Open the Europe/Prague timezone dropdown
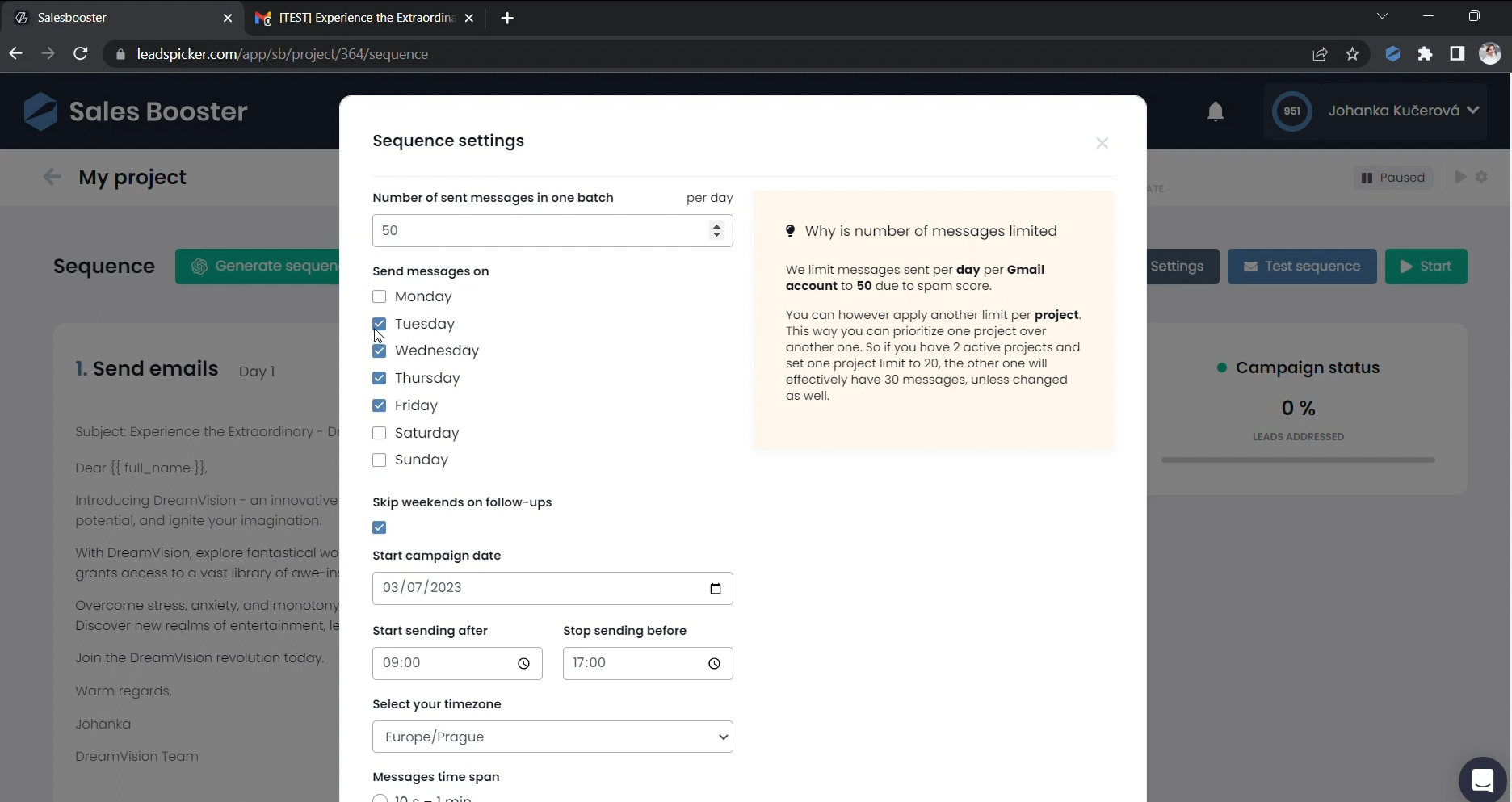The image size is (1512, 802). coord(552,737)
